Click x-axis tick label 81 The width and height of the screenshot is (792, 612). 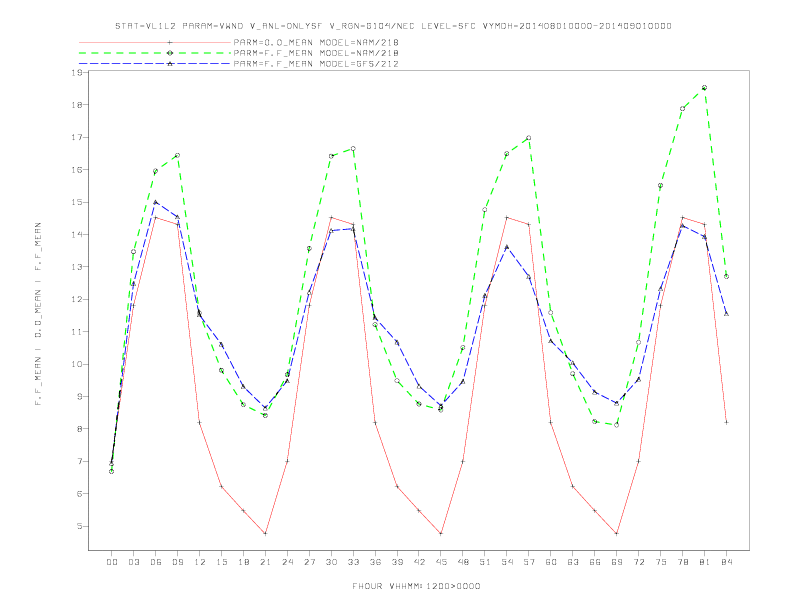[x=705, y=562]
